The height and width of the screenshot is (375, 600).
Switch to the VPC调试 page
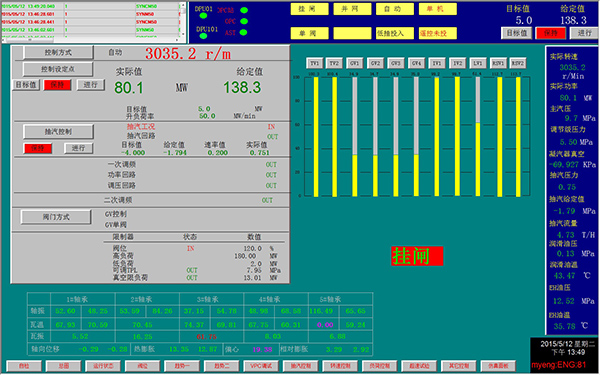point(261,366)
